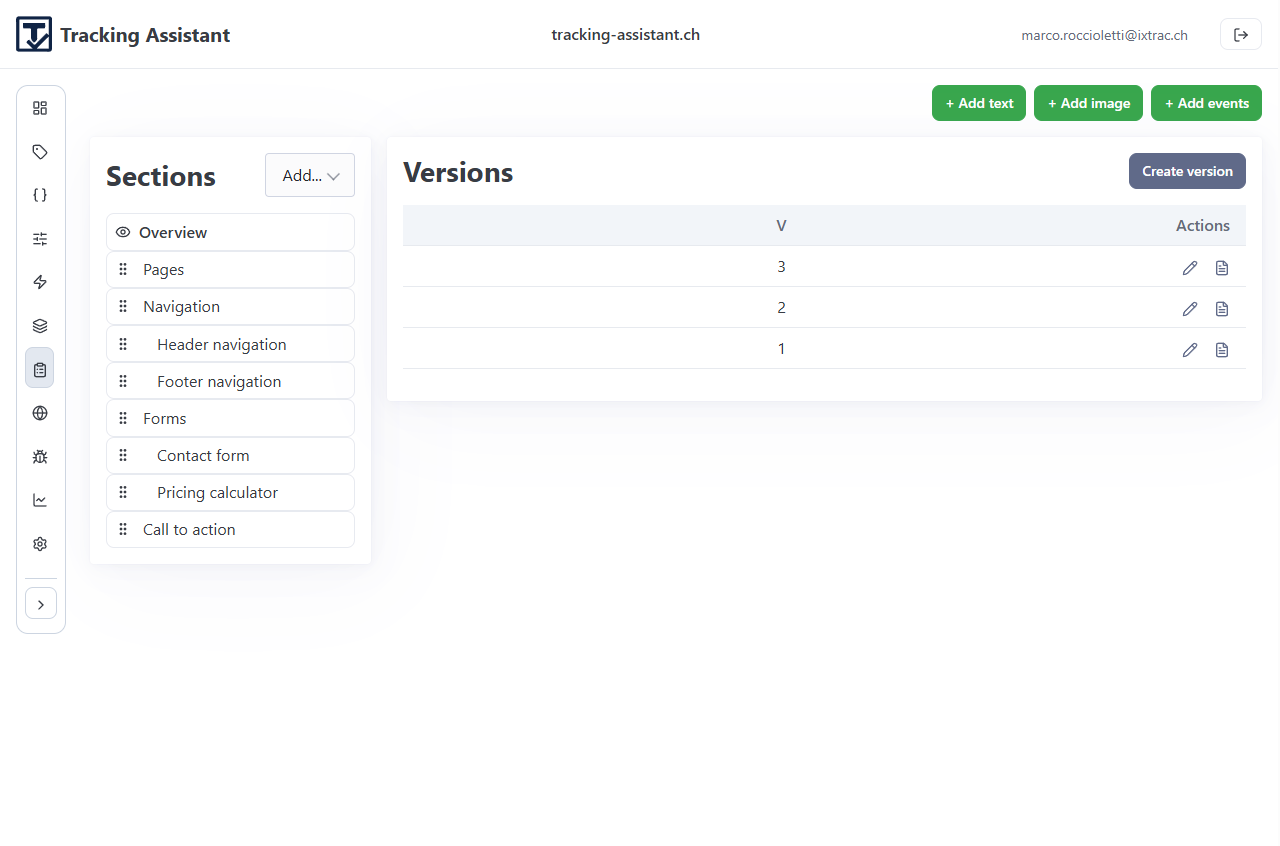Click the line chart icon in sidebar
Screen dimensions: 1280x846
click(x=40, y=500)
